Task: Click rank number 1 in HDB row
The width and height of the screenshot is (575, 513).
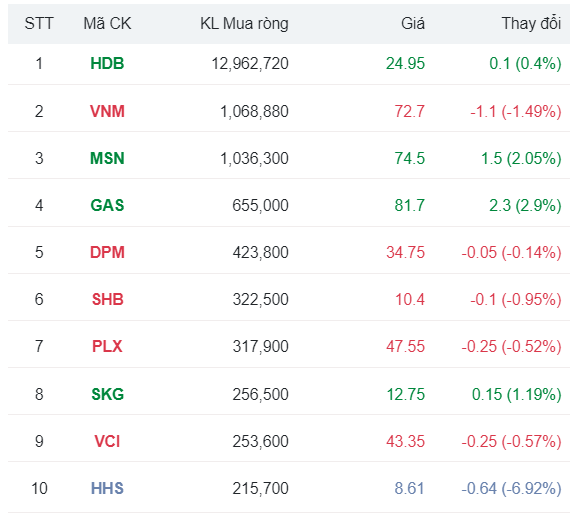Action: pos(39,63)
